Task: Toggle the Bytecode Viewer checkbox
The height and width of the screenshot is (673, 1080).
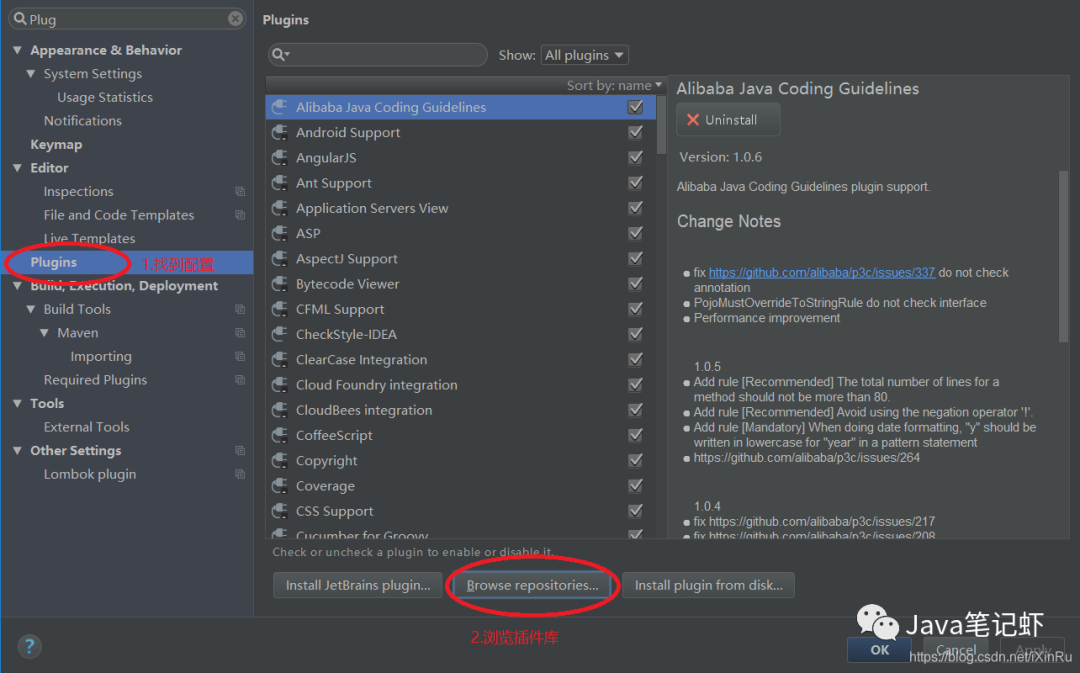Action: [635, 284]
